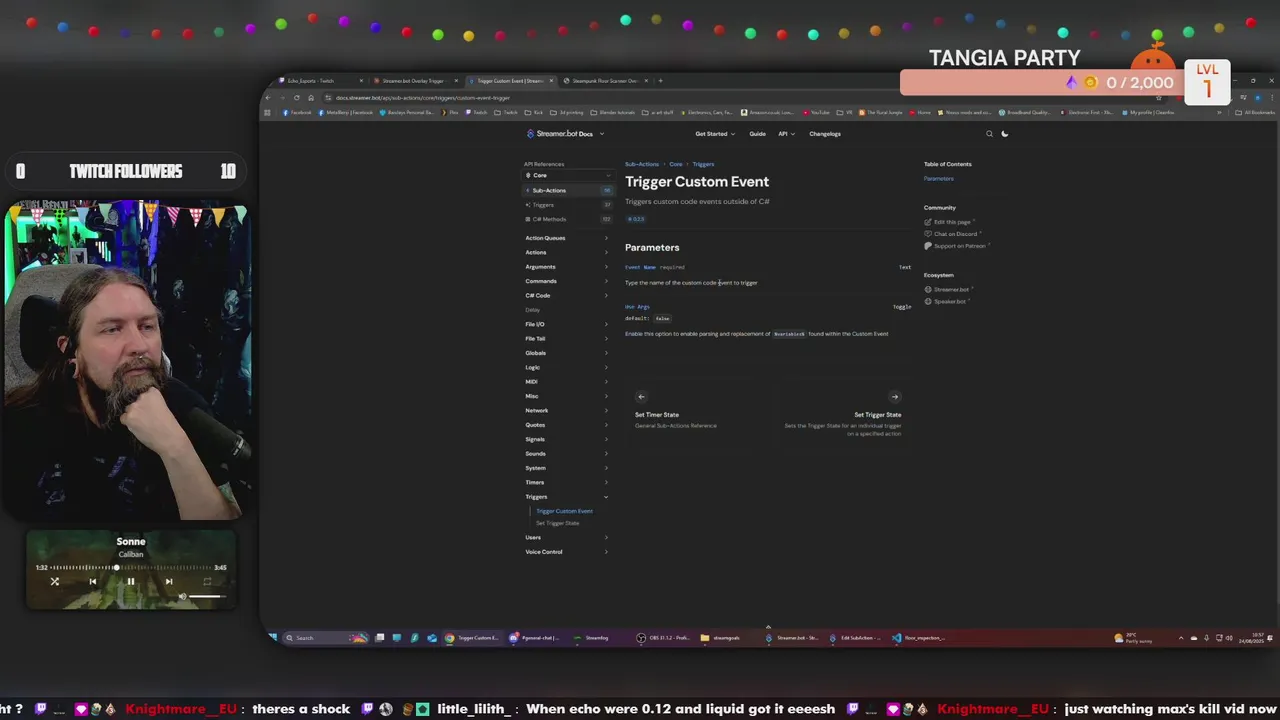The width and height of the screenshot is (1280, 720).
Task: Adjust the music widget volume slider
Action: click(x=206, y=596)
